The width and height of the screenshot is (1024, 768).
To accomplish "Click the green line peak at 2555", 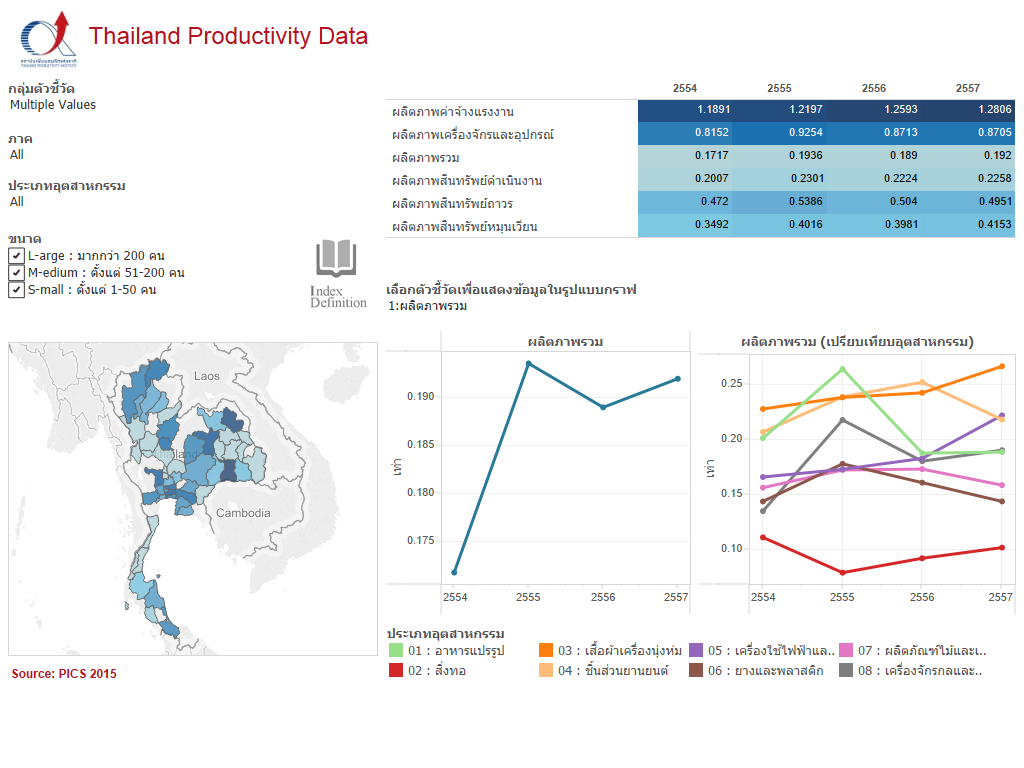I will [x=842, y=369].
